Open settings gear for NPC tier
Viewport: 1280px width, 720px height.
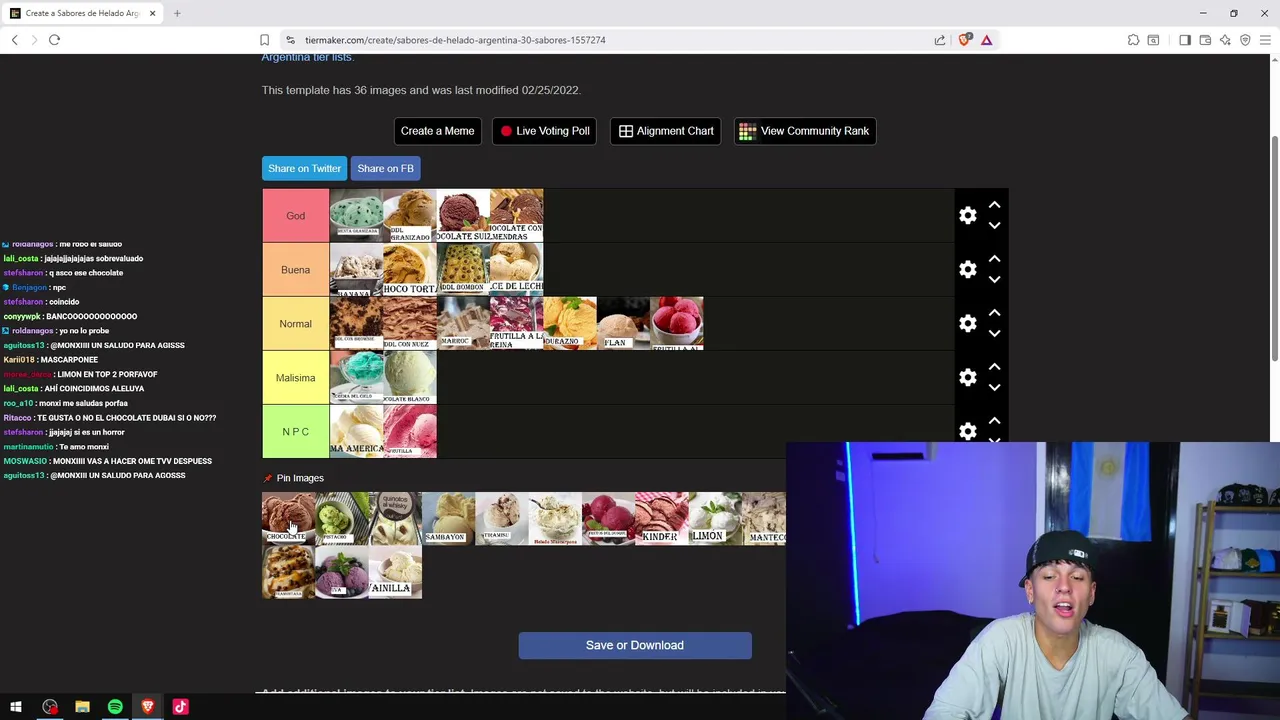[968, 431]
